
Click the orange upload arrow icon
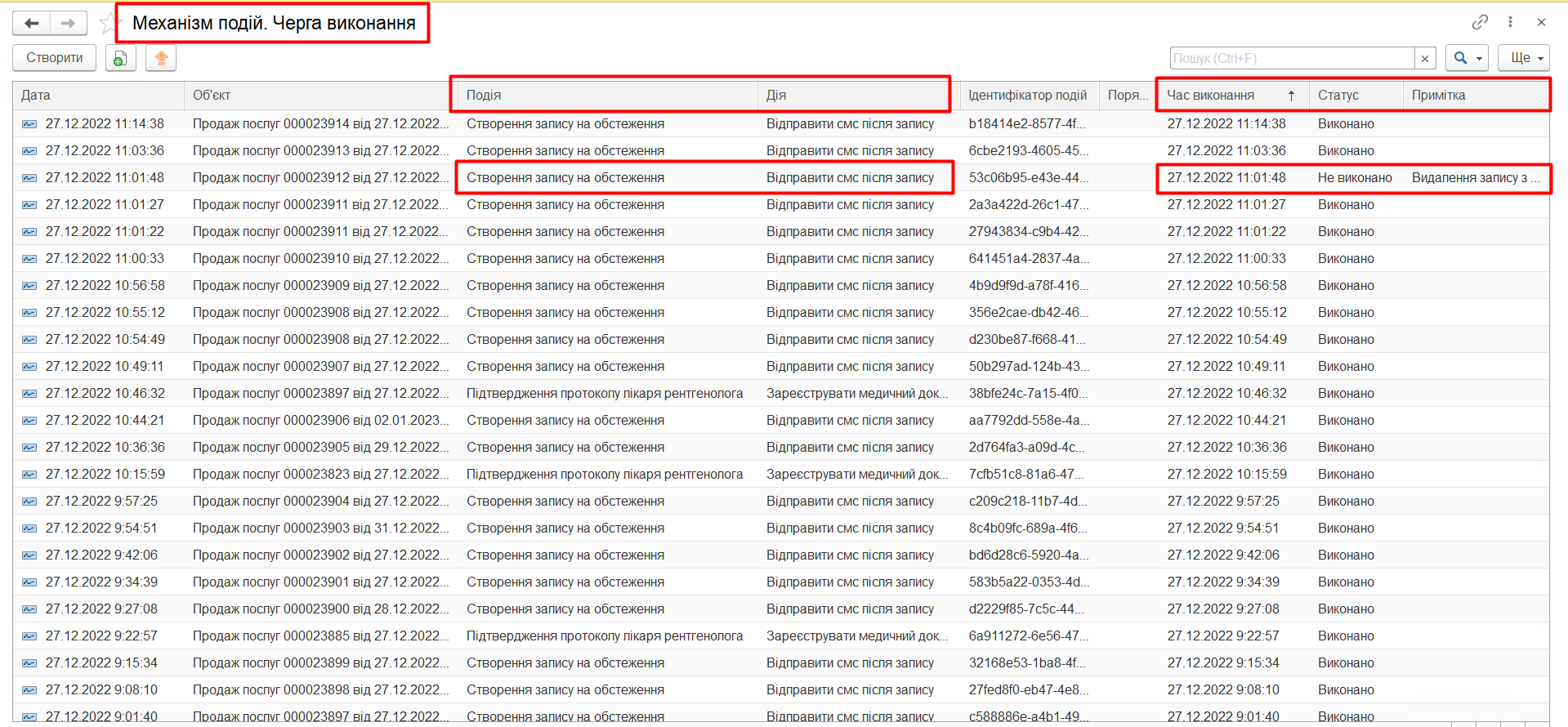click(161, 58)
